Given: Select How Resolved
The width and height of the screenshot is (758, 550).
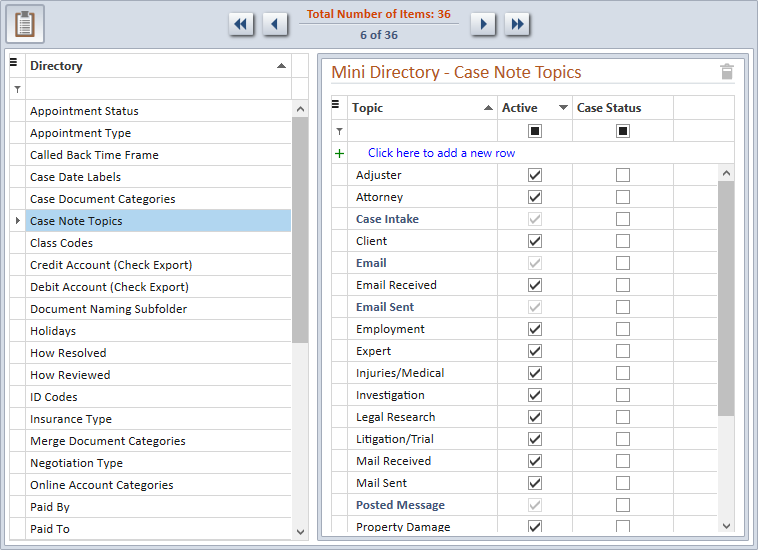Looking at the screenshot, I should 158,353.
